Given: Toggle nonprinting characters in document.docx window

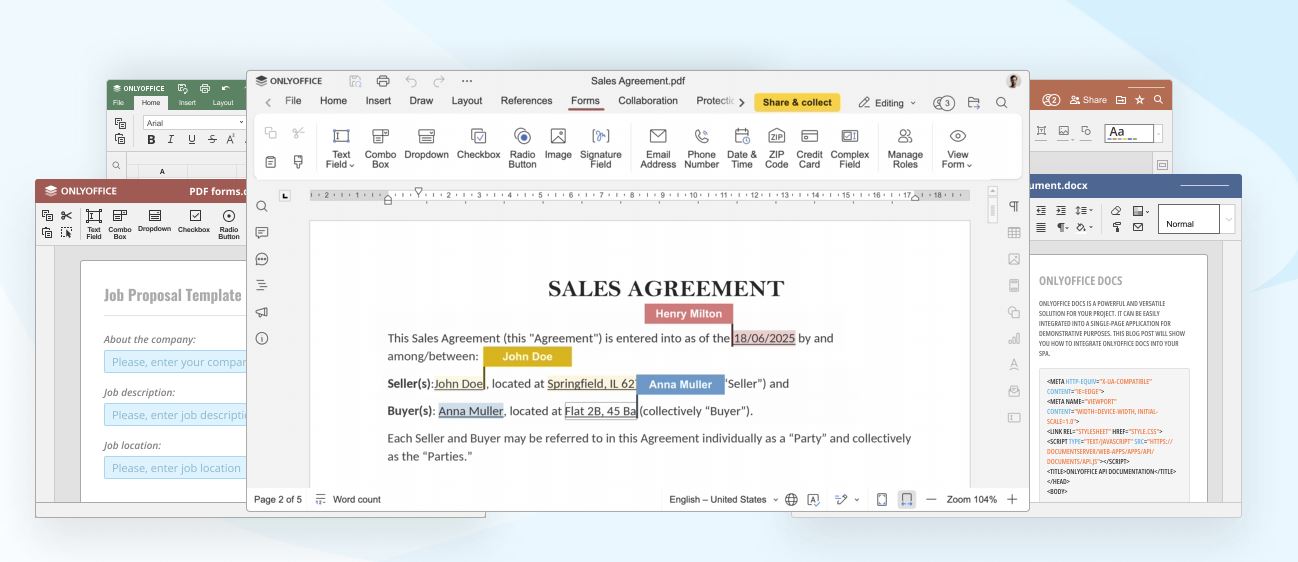Looking at the screenshot, I should [1062, 227].
